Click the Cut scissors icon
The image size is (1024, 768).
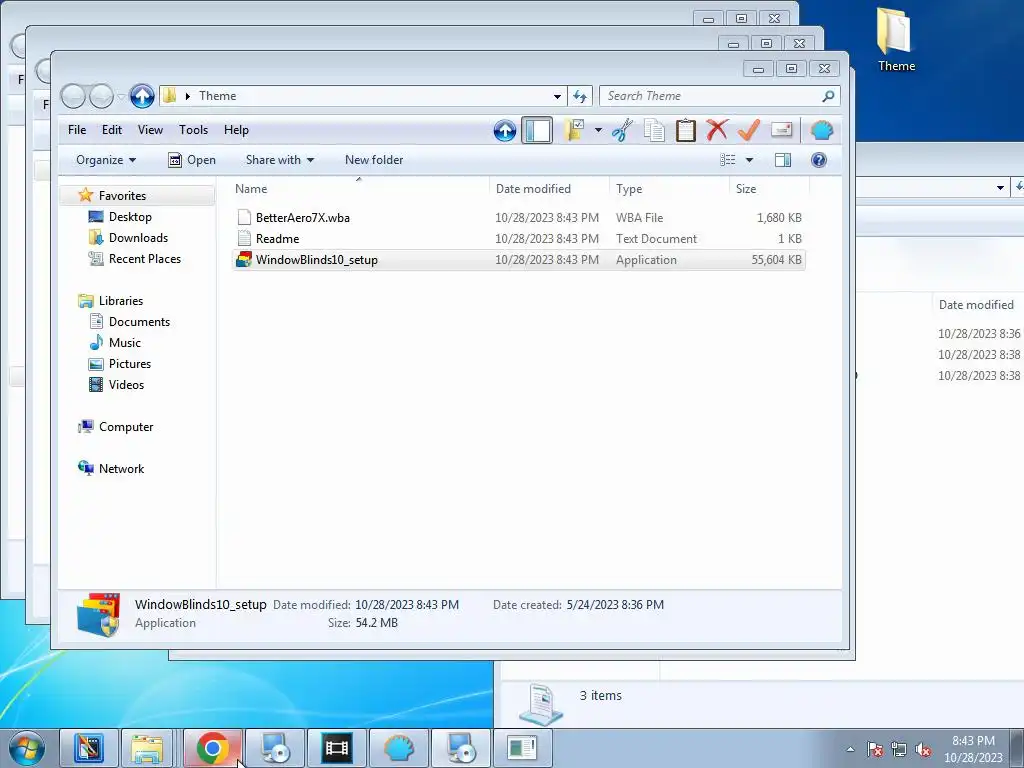[x=622, y=130]
